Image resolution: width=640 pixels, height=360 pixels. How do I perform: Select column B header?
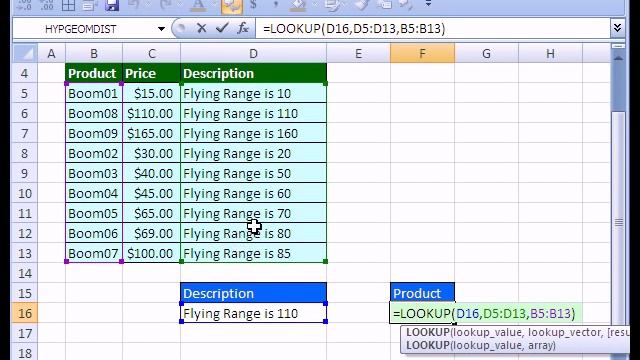[94, 53]
